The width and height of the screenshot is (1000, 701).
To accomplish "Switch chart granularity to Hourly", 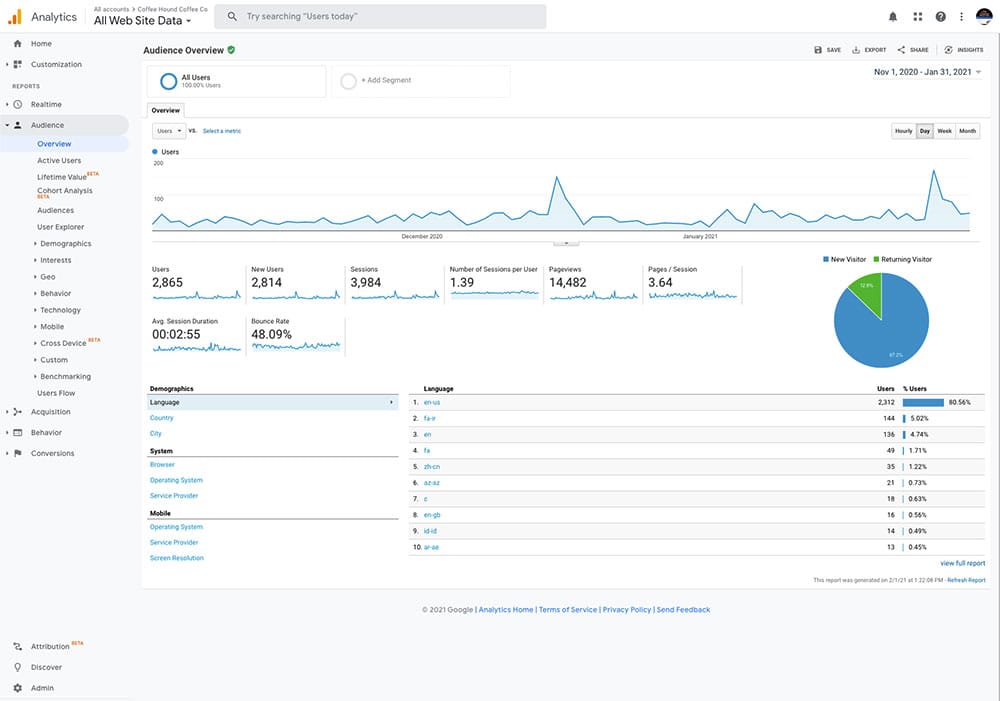I will [903, 131].
